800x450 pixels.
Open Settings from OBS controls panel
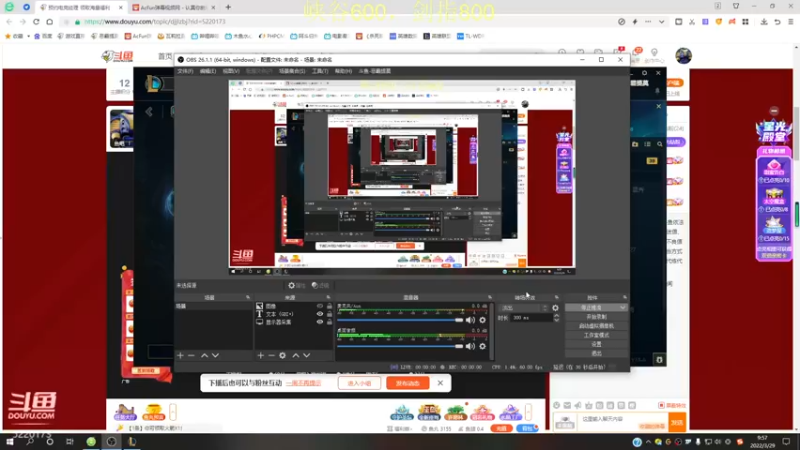(596, 344)
